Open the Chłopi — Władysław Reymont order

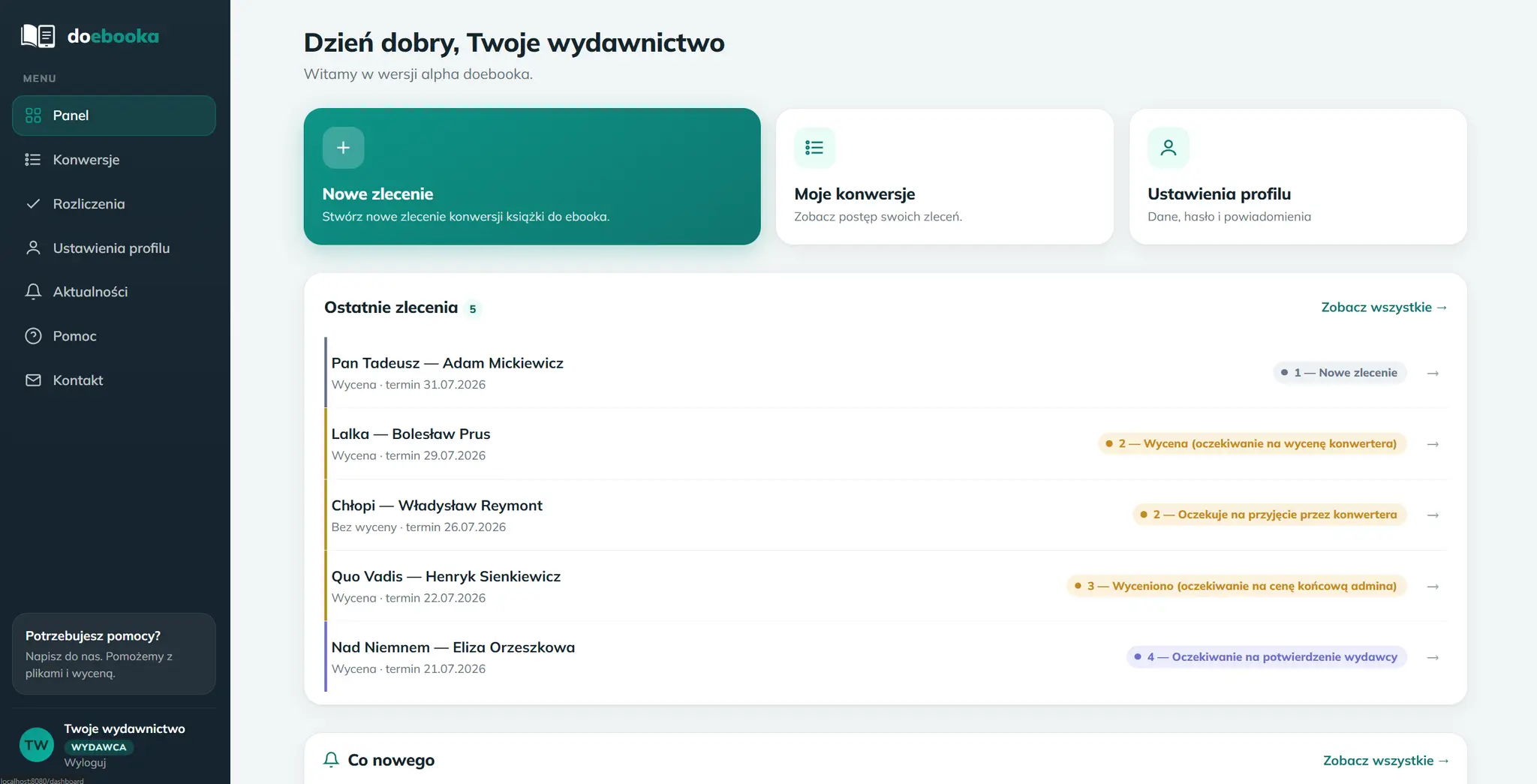click(x=886, y=515)
